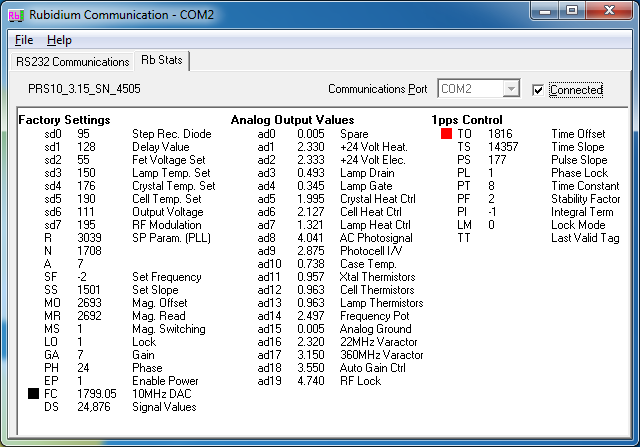Click the +24 Volt Heat. label
This screenshot has height=447, width=640.
(x=374, y=147)
